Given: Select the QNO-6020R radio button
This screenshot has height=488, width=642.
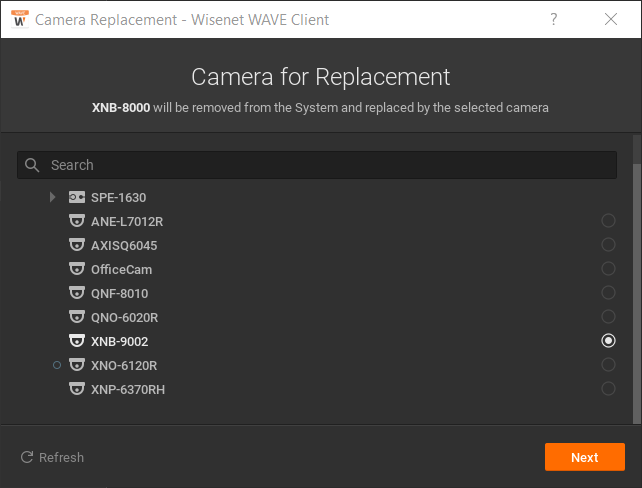Looking at the screenshot, I should [608, 316].
